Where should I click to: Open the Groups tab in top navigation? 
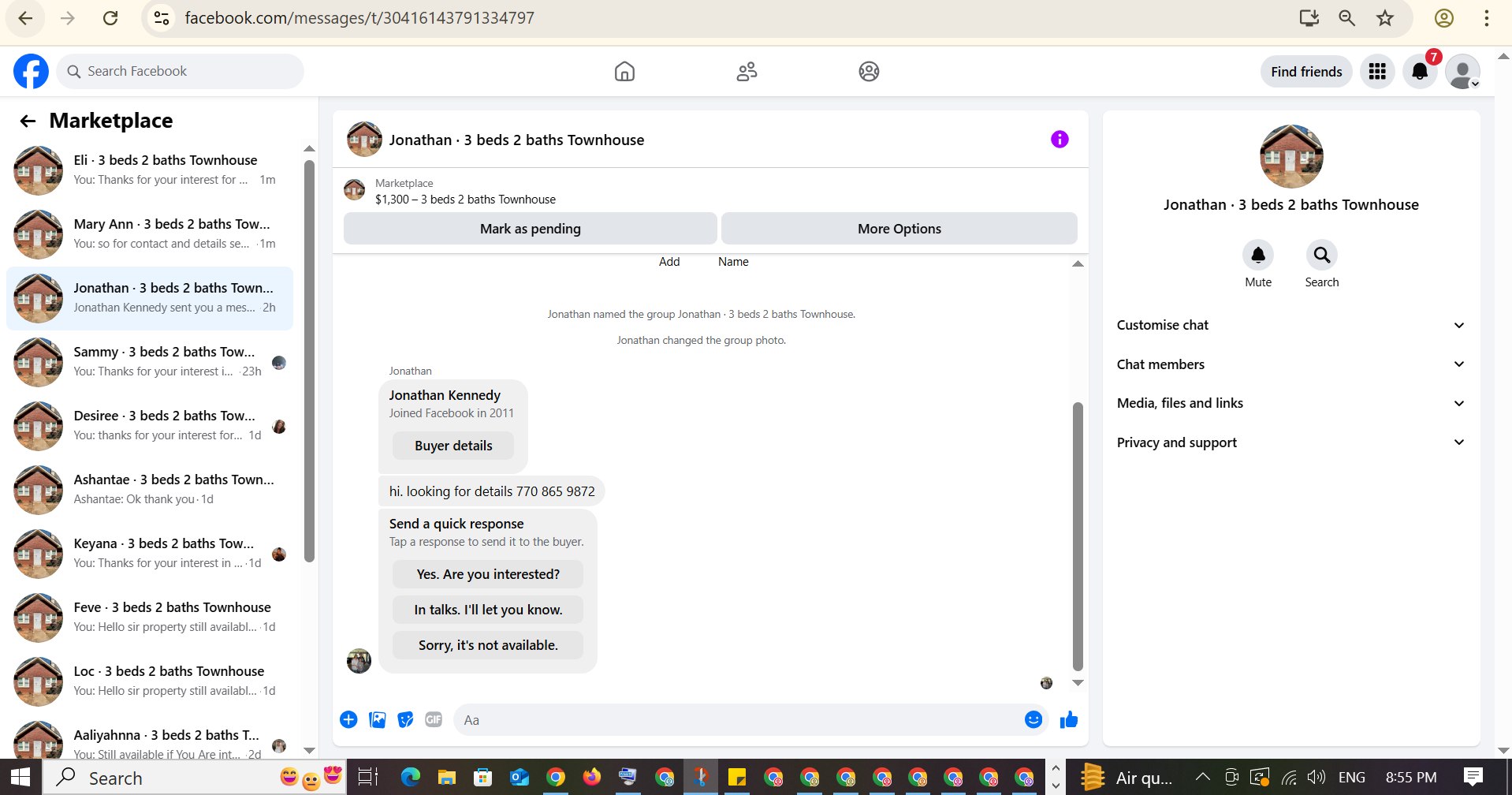tap(869, 72)
